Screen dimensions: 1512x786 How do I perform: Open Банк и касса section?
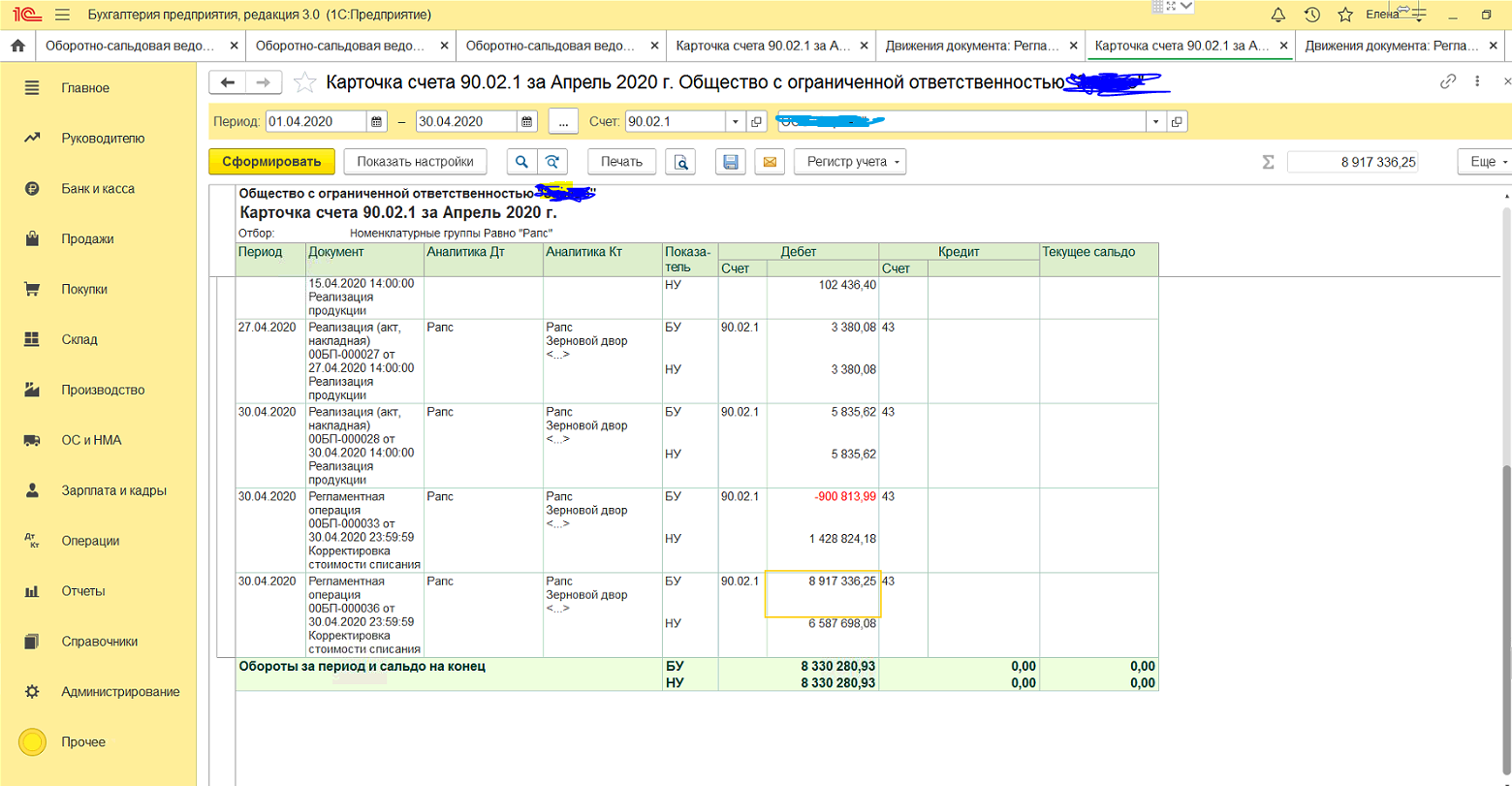click(98, 189)
